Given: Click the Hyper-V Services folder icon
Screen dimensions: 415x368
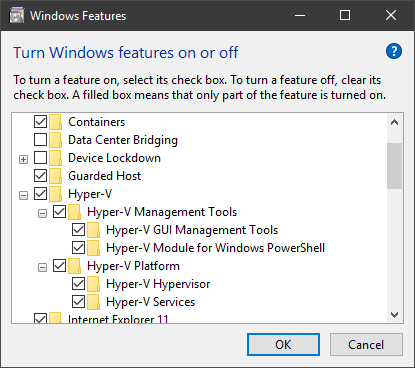Looking at the screenshot, I should point(93,302).
